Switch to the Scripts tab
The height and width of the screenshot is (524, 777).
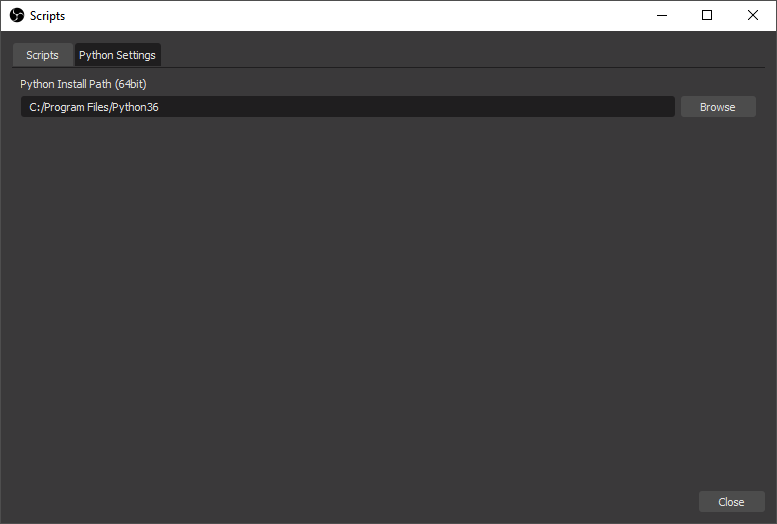43,55
